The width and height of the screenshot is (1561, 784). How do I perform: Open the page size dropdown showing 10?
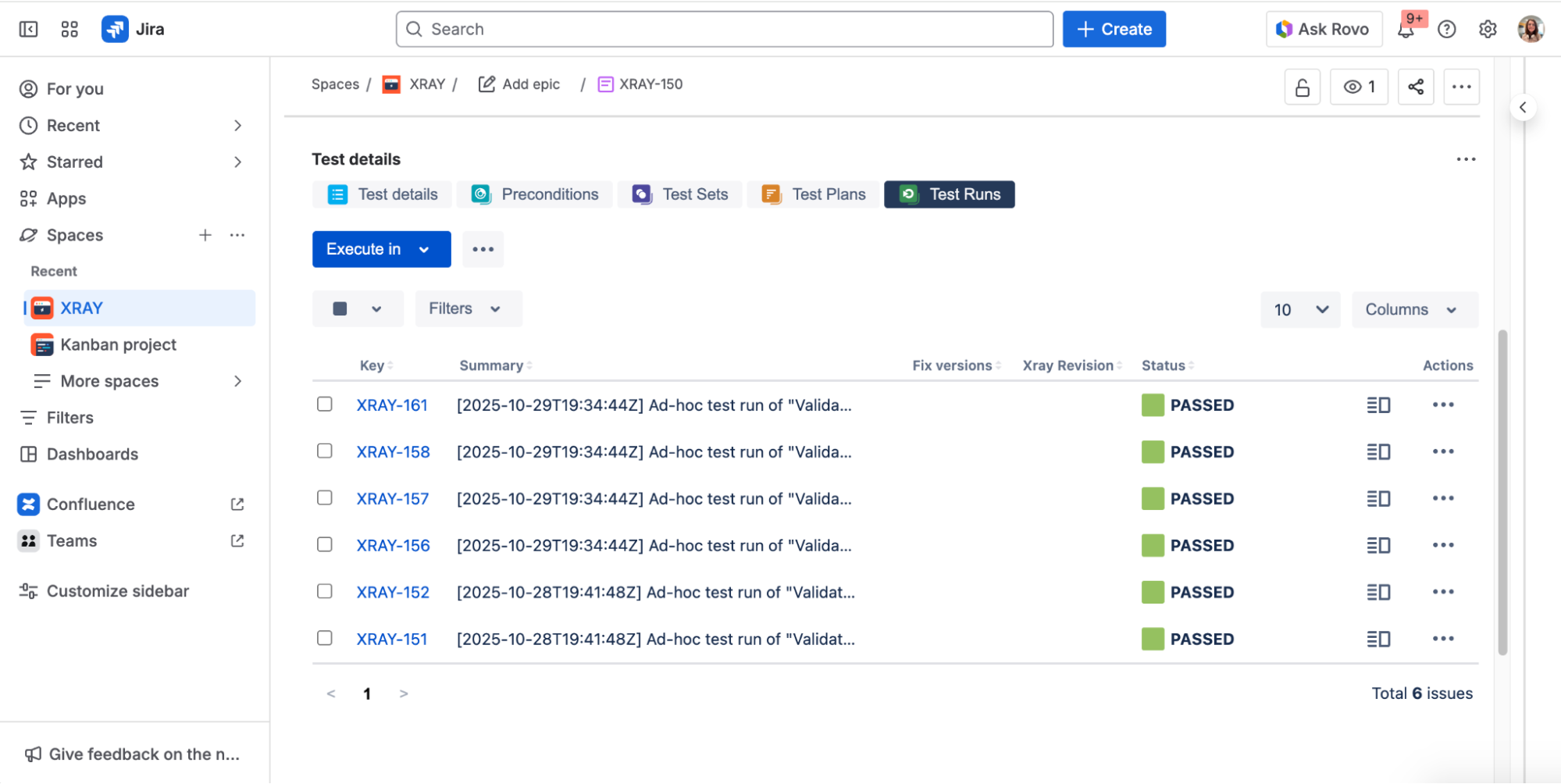(1300, 310)
